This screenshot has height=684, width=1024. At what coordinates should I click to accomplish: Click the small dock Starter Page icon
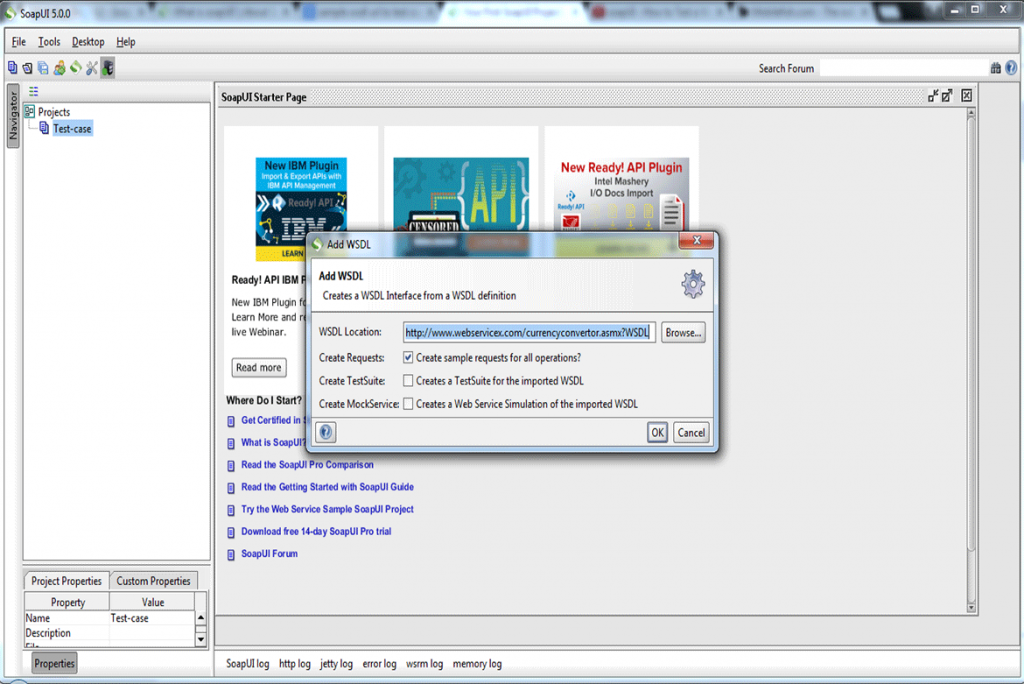pyautogui.click(x=933, y=96)
